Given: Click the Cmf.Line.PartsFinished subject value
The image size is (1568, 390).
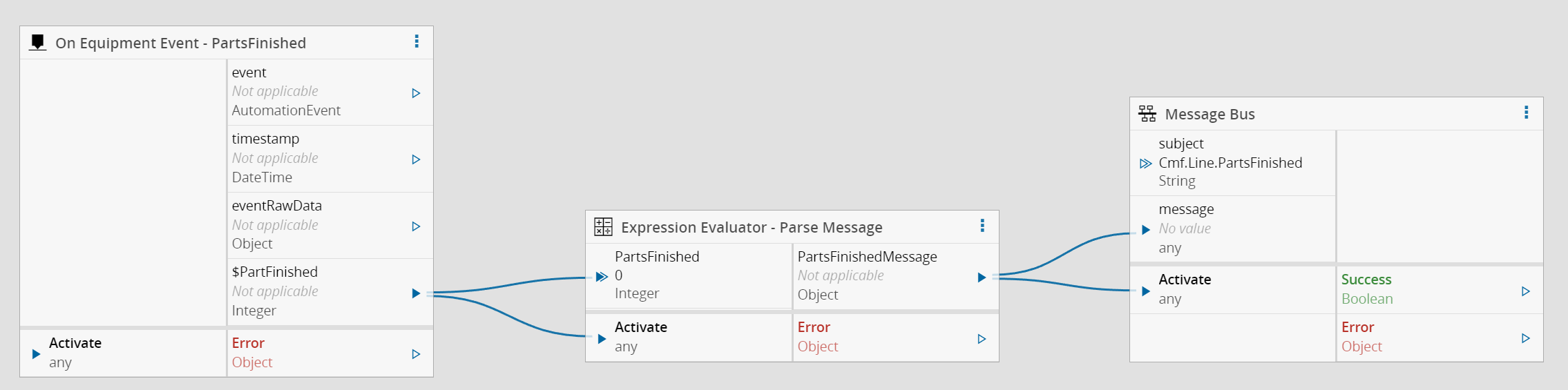Looking at the screenshot, I should pyautogui.click(x=1230, y=163).
